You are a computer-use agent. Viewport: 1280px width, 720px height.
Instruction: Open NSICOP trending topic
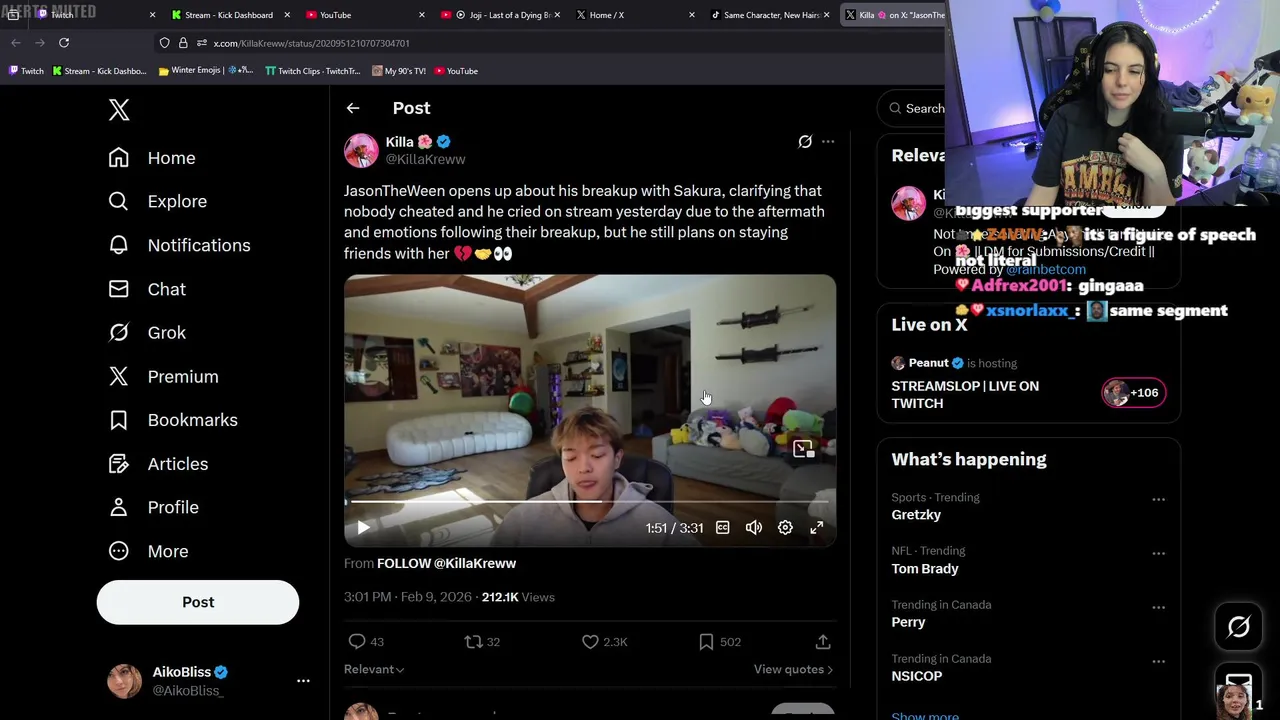(x=917, y=676)
